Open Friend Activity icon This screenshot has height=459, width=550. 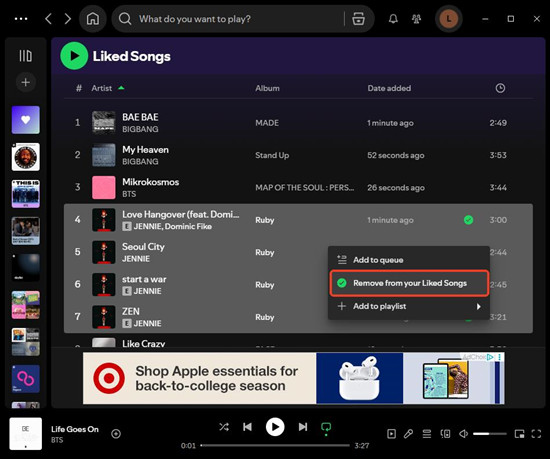tap(416, 19)
